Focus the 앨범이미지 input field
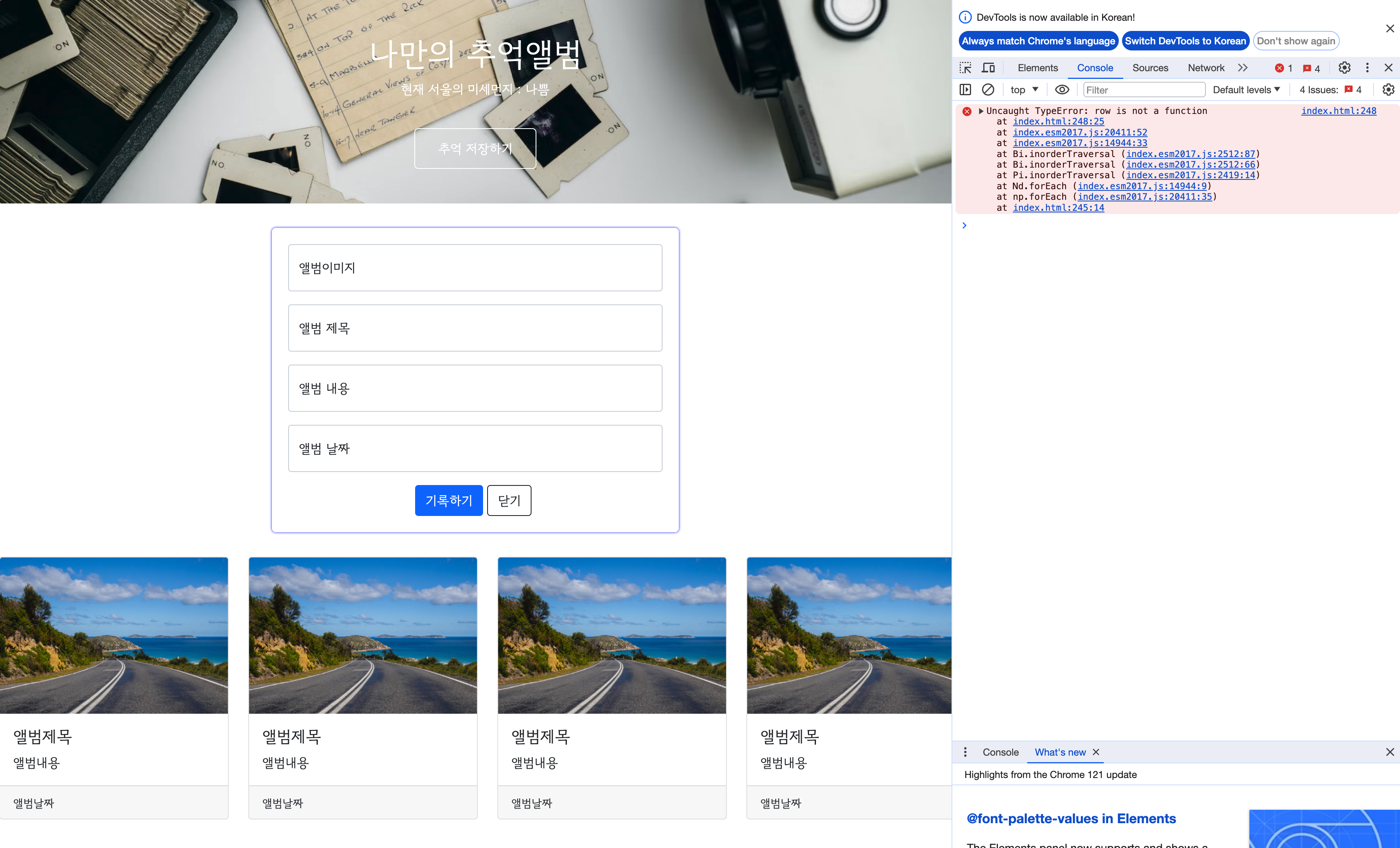Viewport: 1400px width, 848px height. tap(475, 267)
